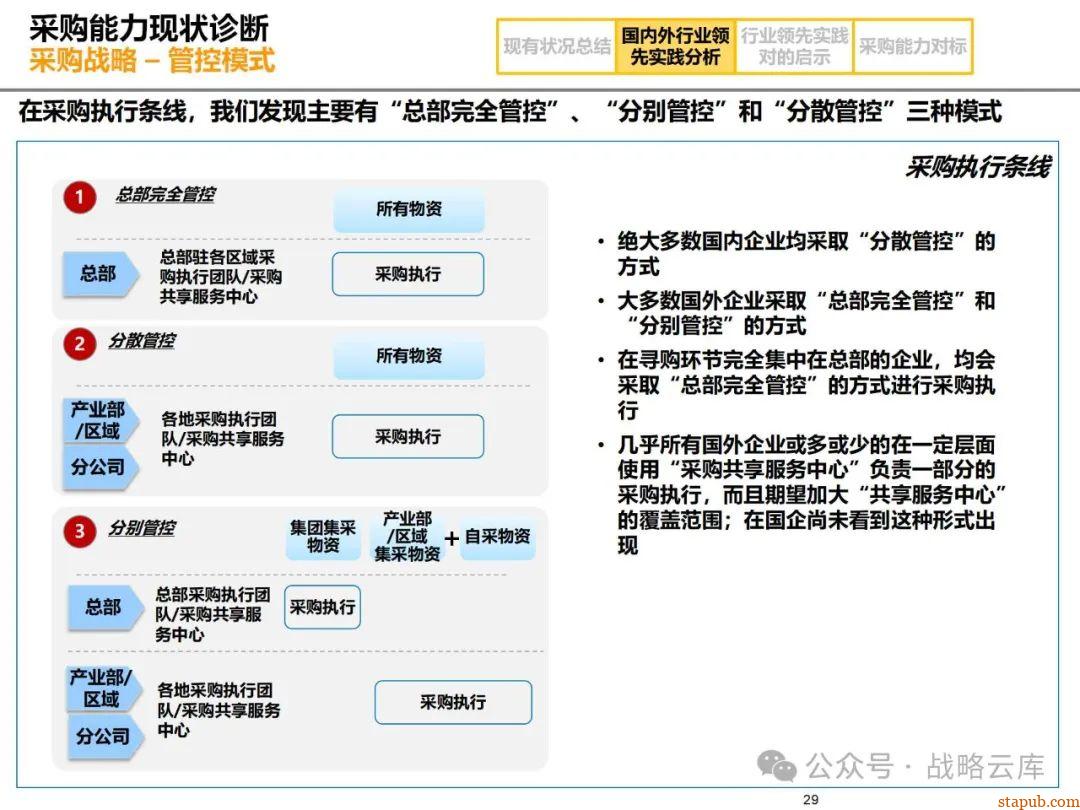Click the wide 采购执行 box in 分别管控's bottom row

453,703
